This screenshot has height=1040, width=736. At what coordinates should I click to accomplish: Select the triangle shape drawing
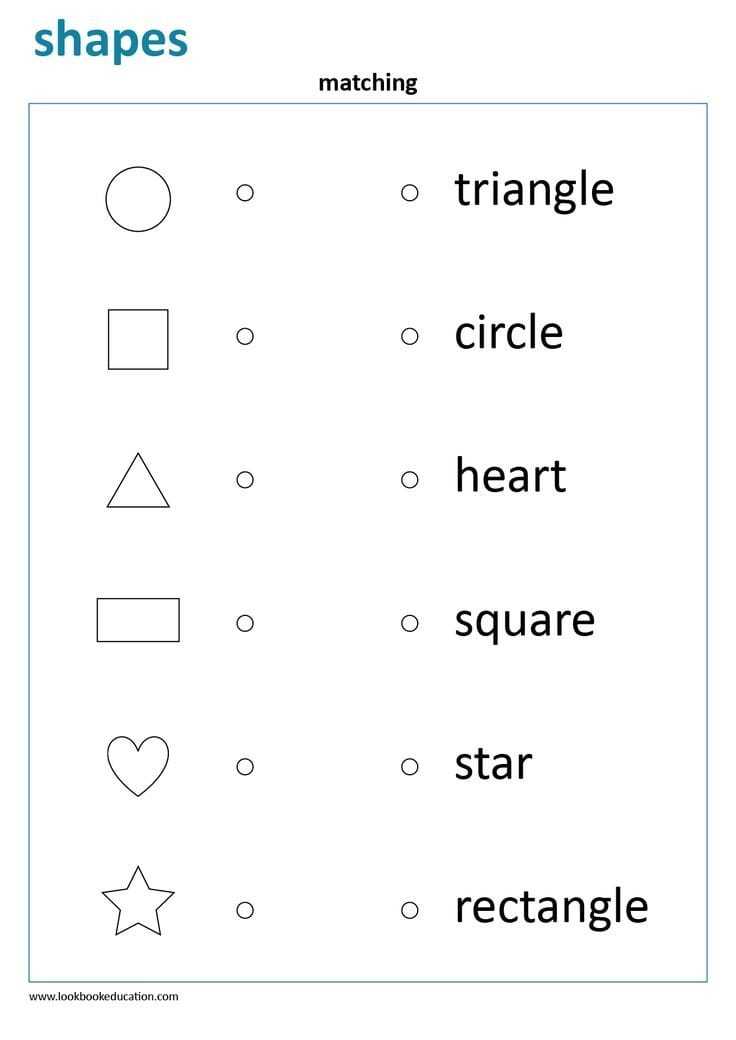tap(138, 481)
